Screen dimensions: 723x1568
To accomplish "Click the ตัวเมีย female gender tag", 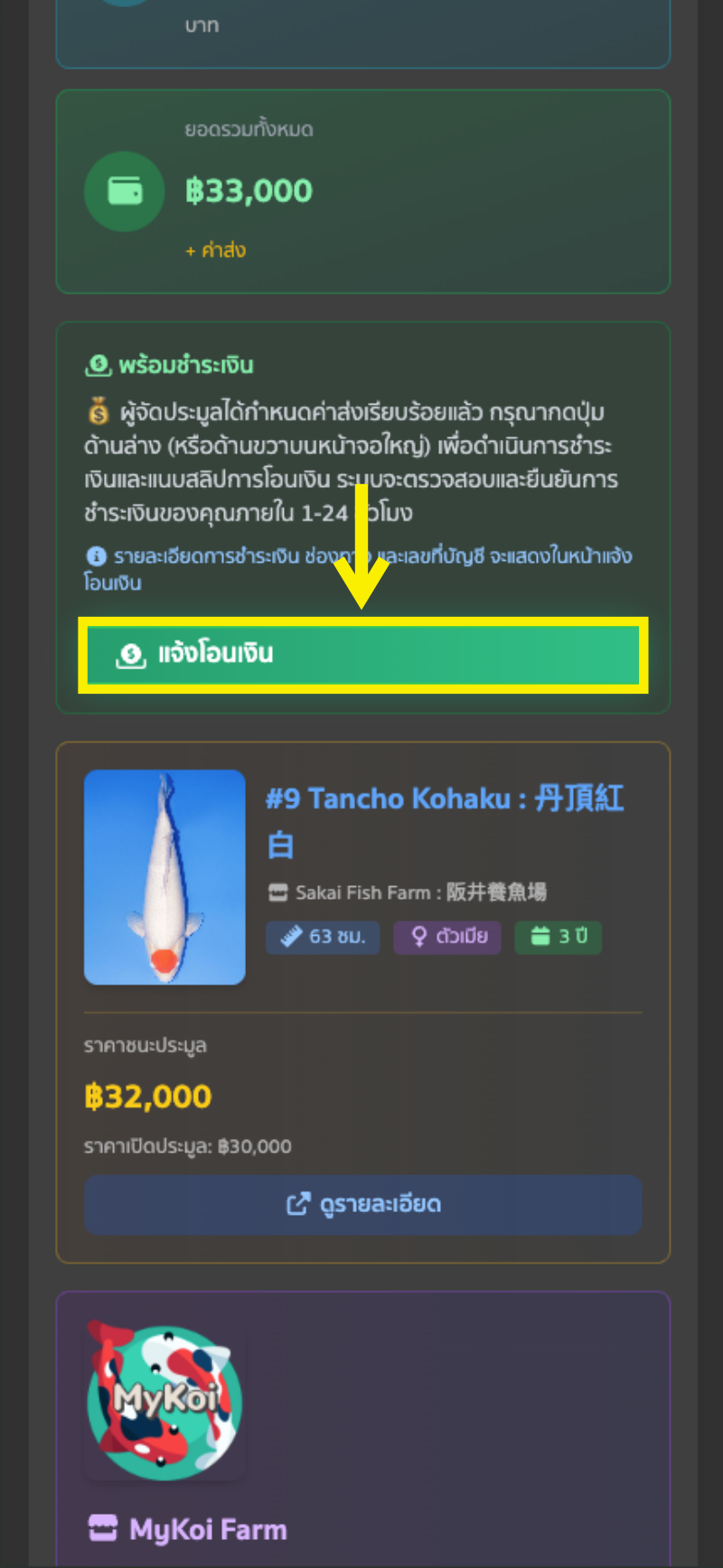I will coord(446,937).
